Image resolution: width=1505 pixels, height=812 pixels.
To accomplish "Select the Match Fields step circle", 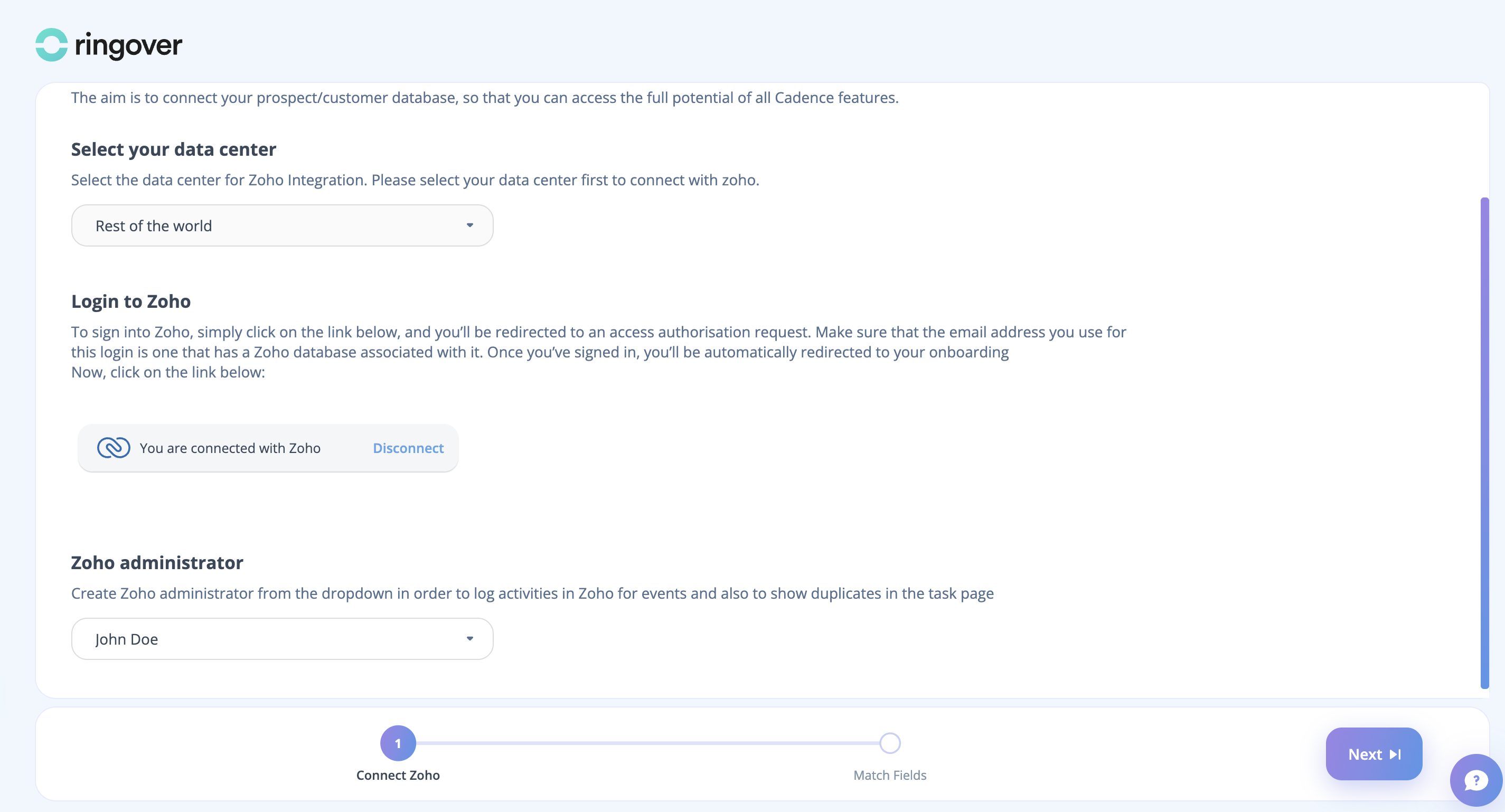I will tap(890, 743).
